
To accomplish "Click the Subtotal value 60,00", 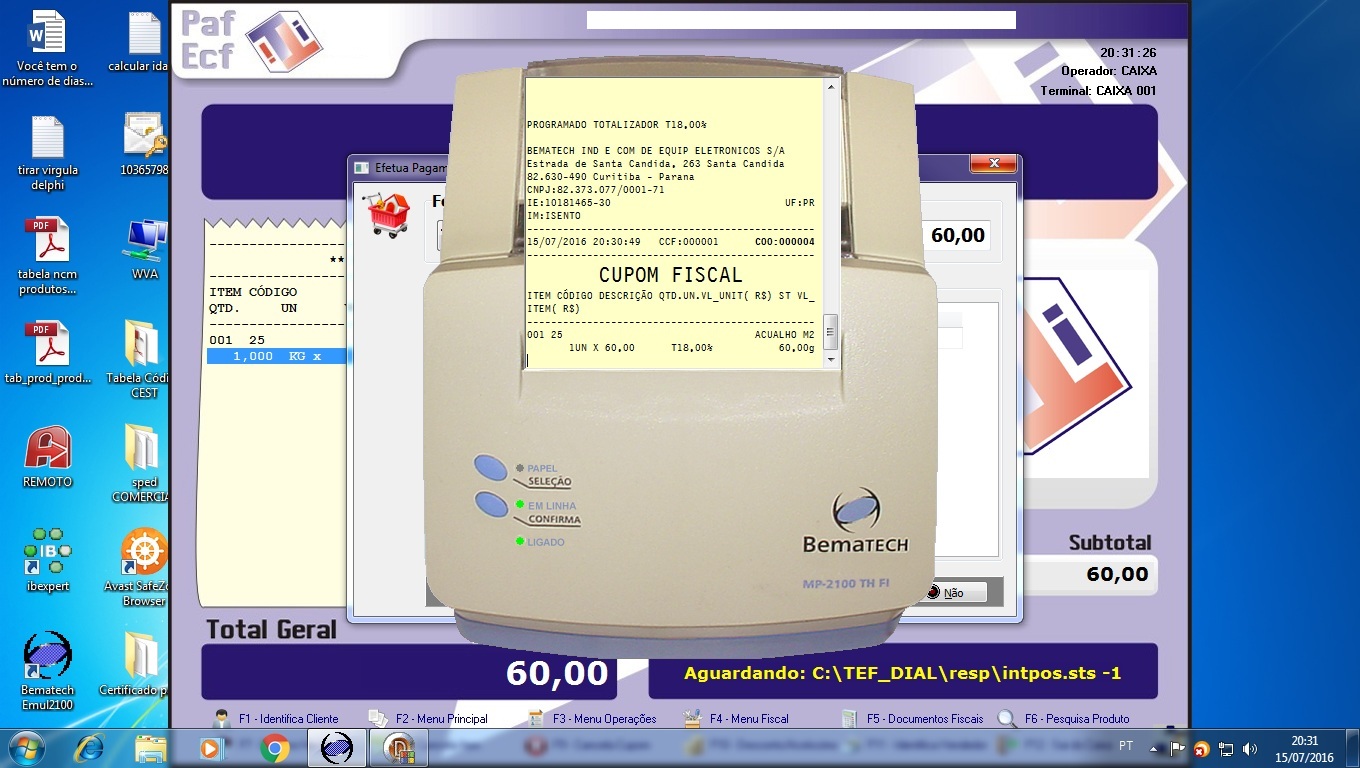I will click(1117, 574).
